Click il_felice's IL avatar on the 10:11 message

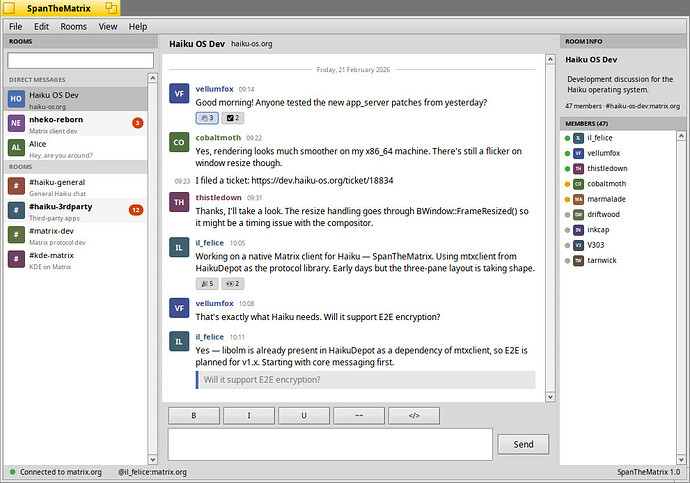[179, 341]
